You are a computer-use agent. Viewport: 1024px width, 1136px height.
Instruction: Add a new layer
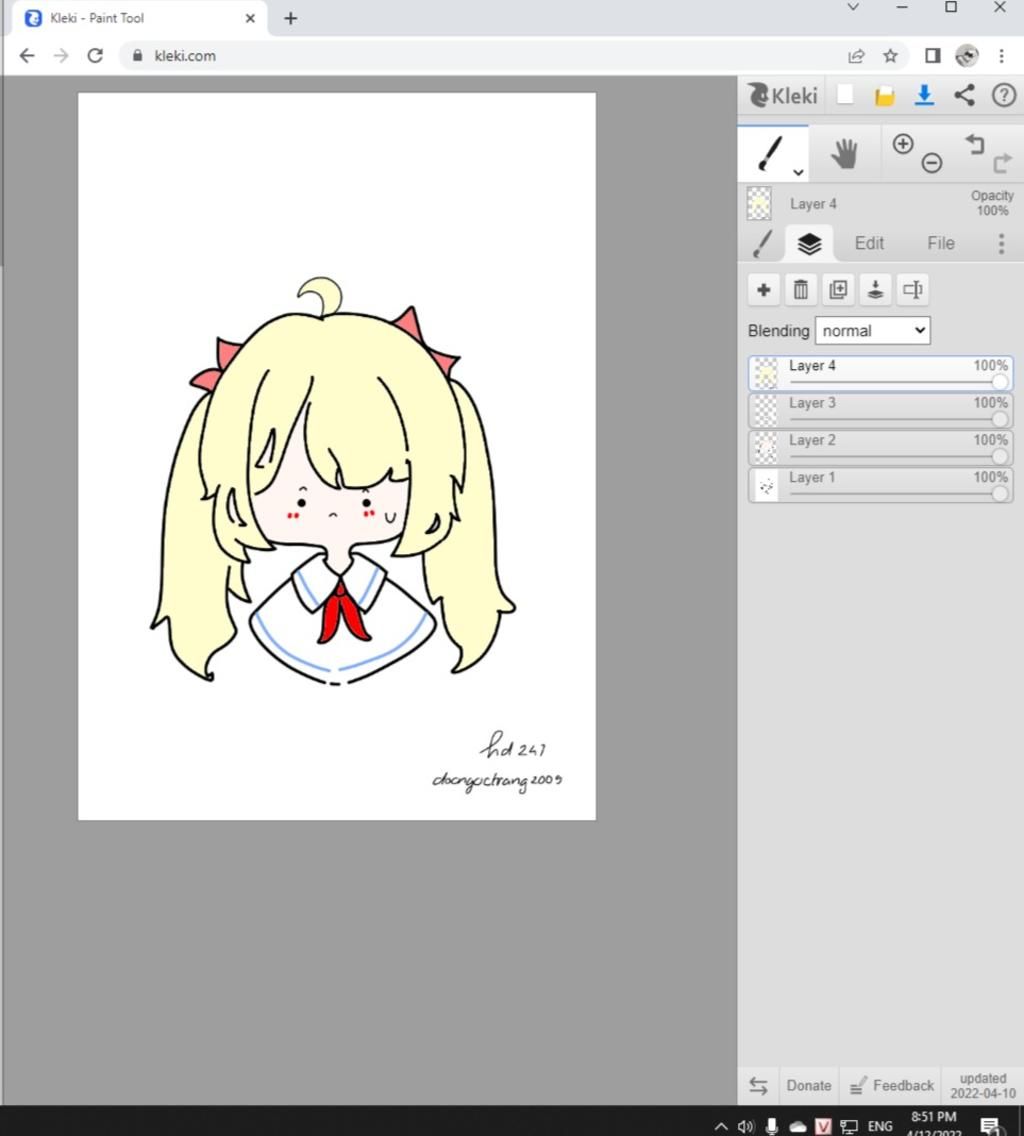pos(763,290)
